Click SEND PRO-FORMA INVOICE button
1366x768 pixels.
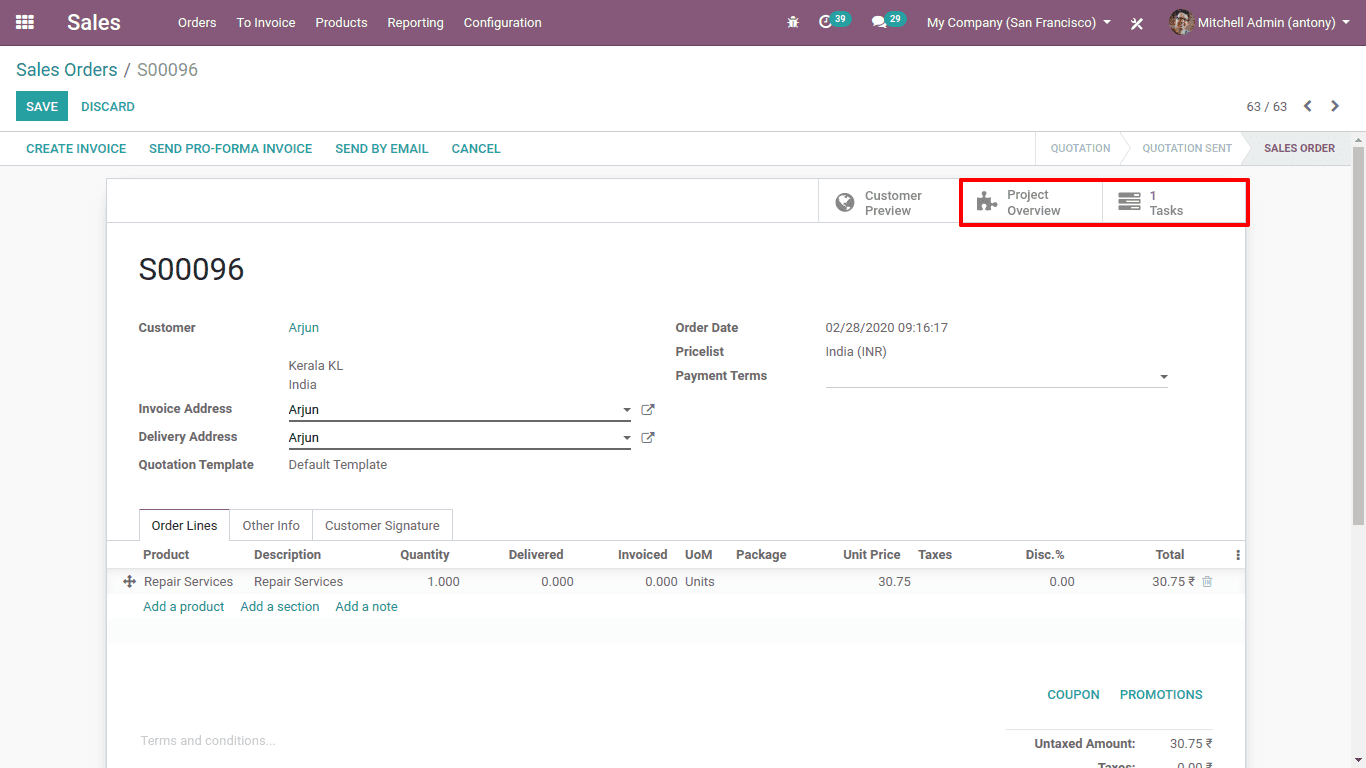tap(231, 148)
